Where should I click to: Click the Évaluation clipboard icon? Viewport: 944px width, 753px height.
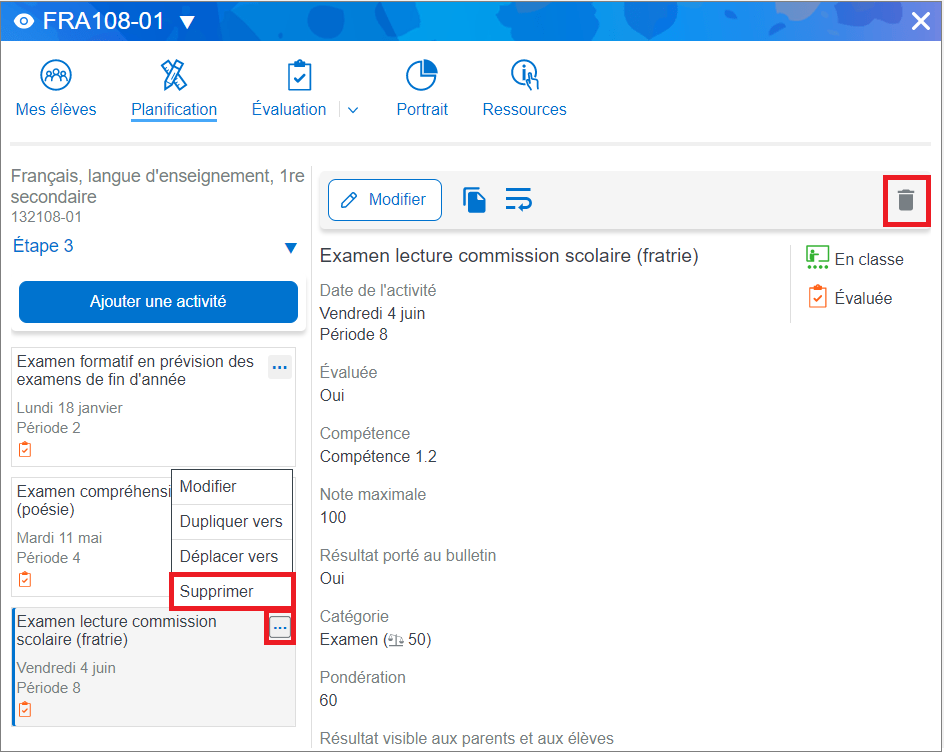pyautogui.click(x=298, y=75)
